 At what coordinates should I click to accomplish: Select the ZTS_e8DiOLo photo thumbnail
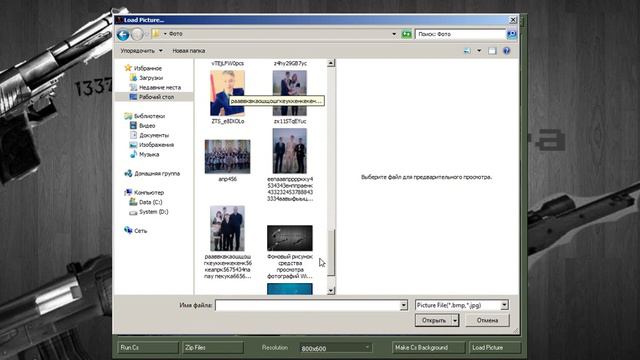(x=227, y=93)
